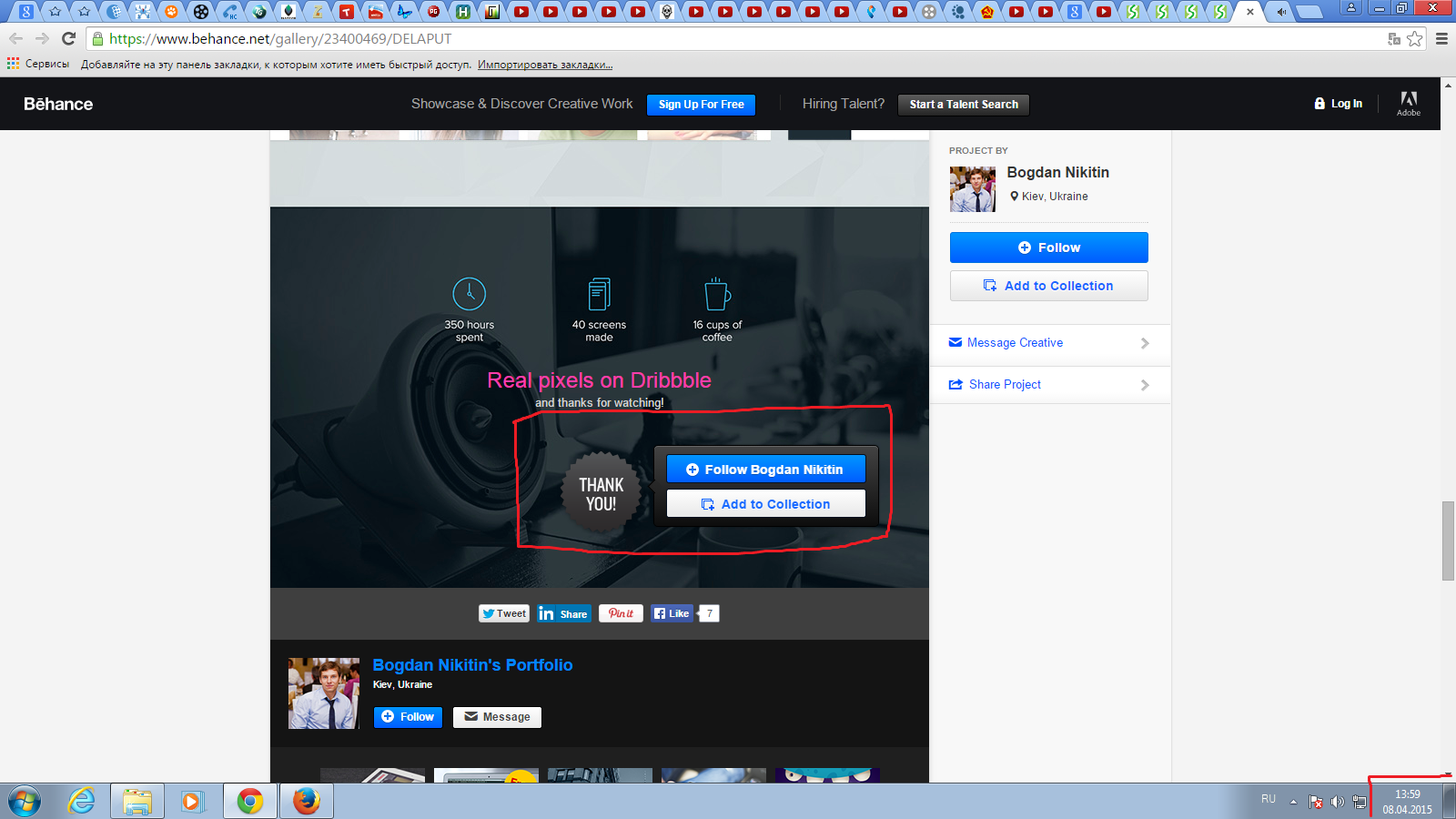Click Log In with lock icon
The width and height of the screenshot is (1456, 819).
point(1338,104)
